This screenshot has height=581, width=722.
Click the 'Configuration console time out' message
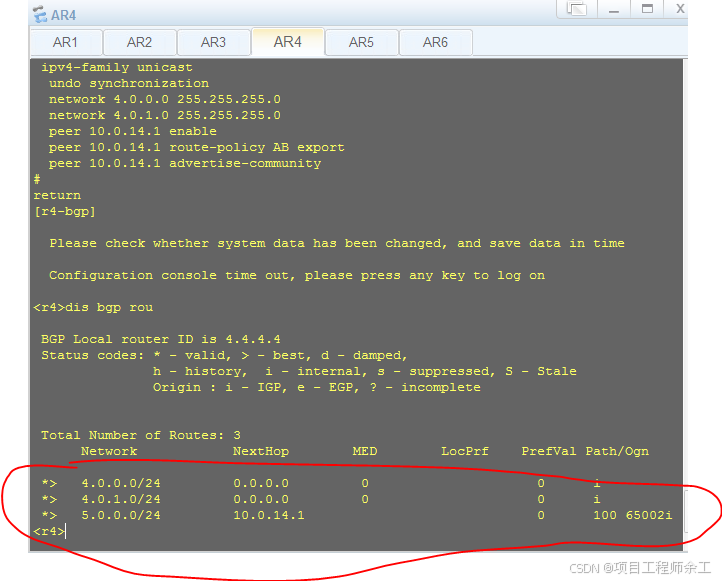297,275
